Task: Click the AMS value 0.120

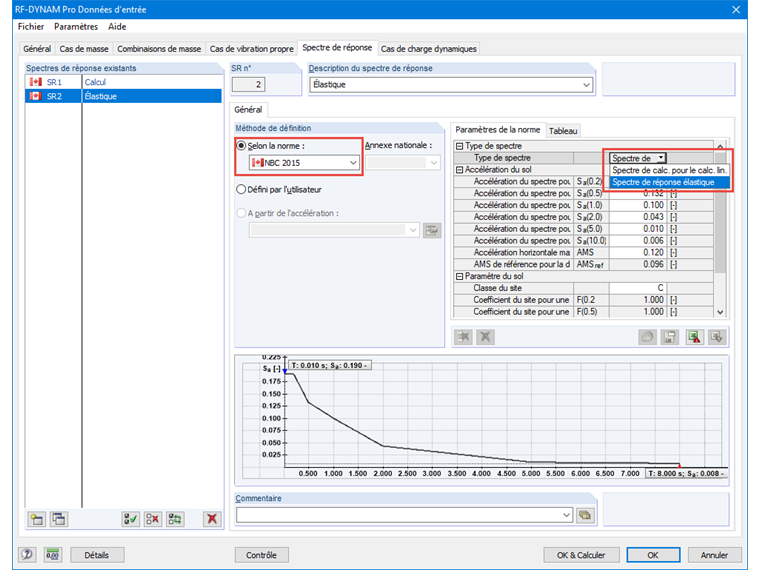Action: tap(638, 253)
